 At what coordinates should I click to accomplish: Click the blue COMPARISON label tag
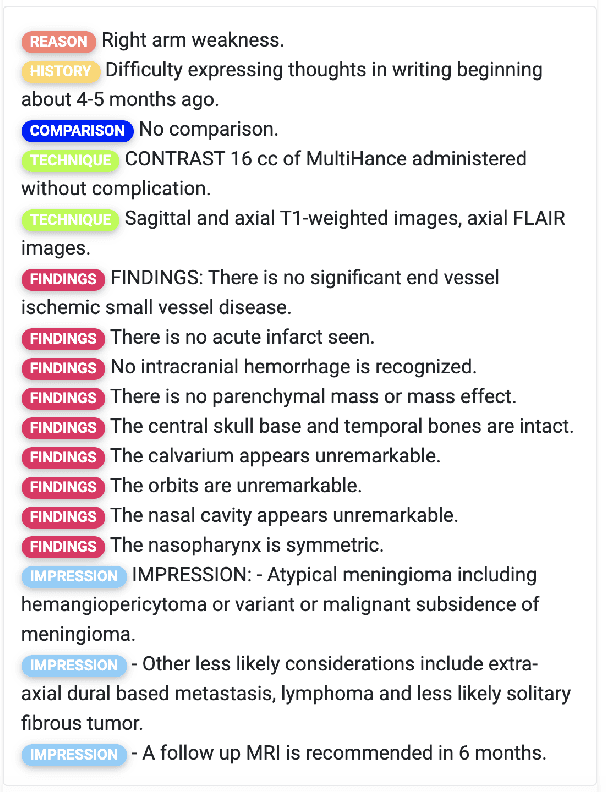click(77, 130)
